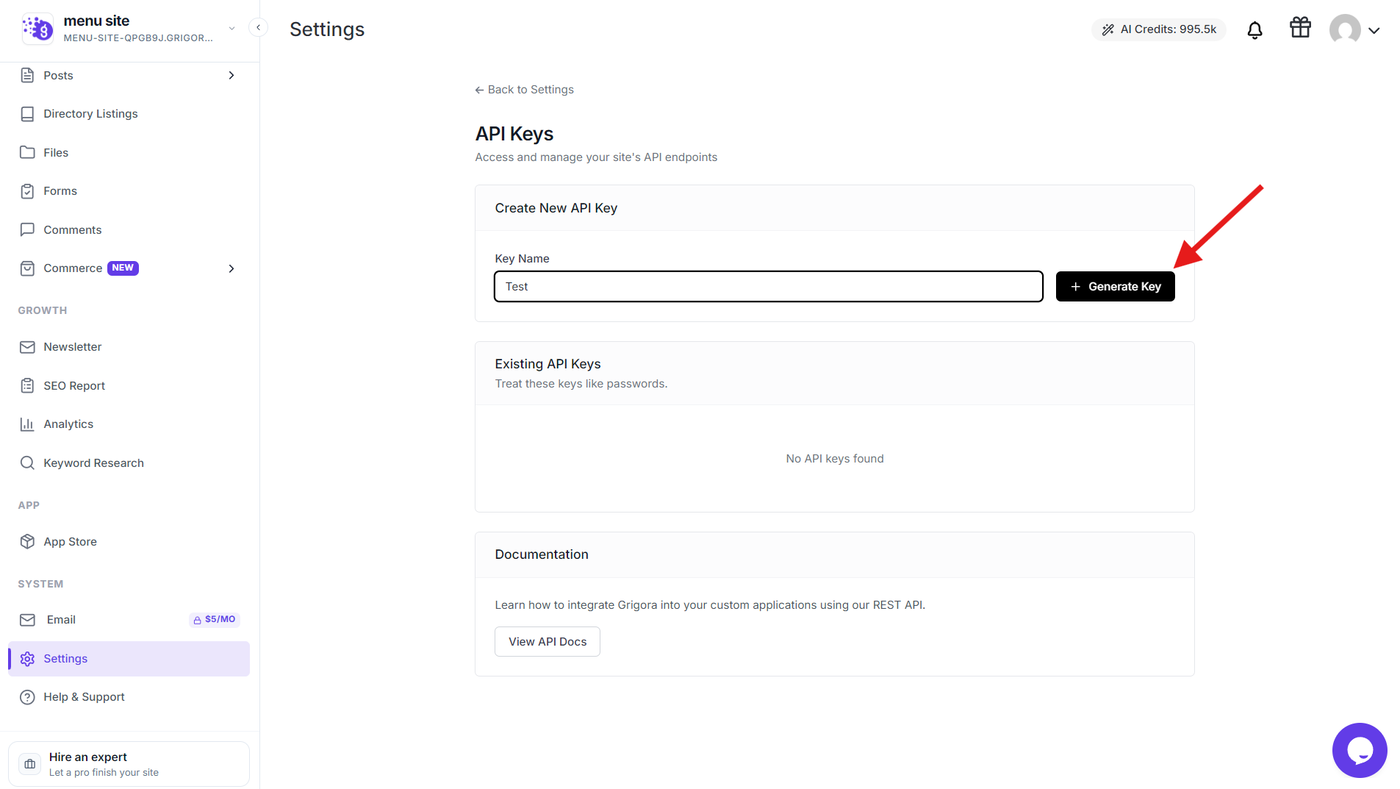The image size is (1400, 789).
Task: Click the gift box icon
Action: 1300,28
